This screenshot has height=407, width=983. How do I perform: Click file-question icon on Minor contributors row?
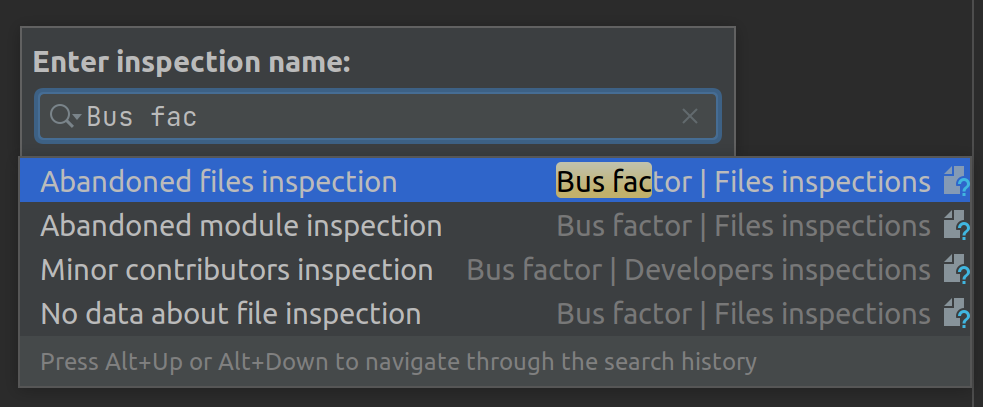(956, 270)
